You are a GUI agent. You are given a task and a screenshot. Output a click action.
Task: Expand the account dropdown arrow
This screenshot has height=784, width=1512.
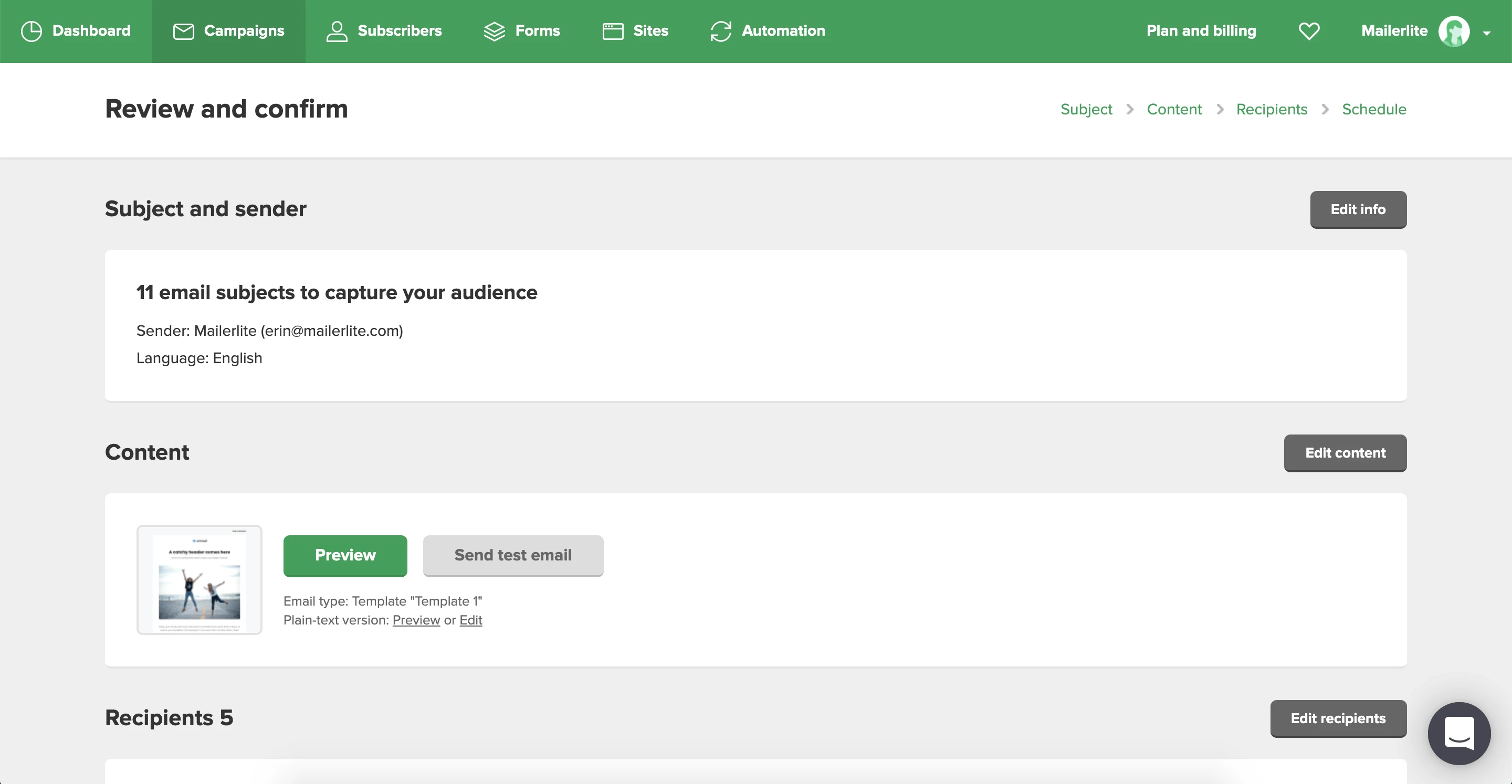tap(1486, 34)
